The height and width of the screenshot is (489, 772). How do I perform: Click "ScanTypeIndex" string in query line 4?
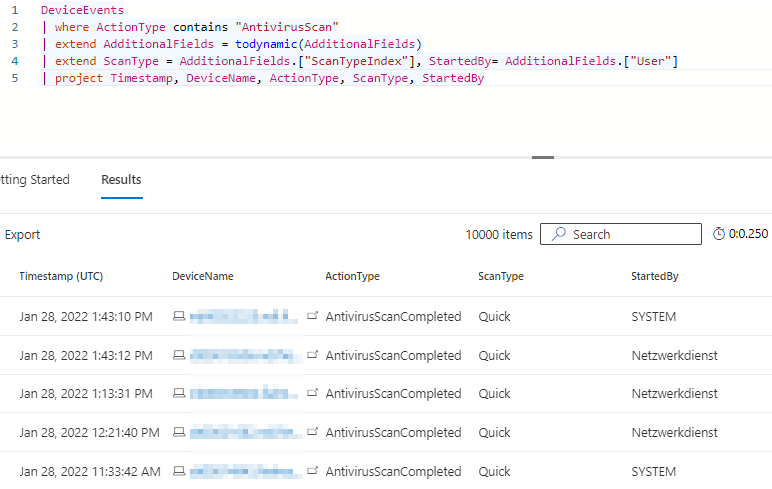pyautogui.click(x=359, y=61)
